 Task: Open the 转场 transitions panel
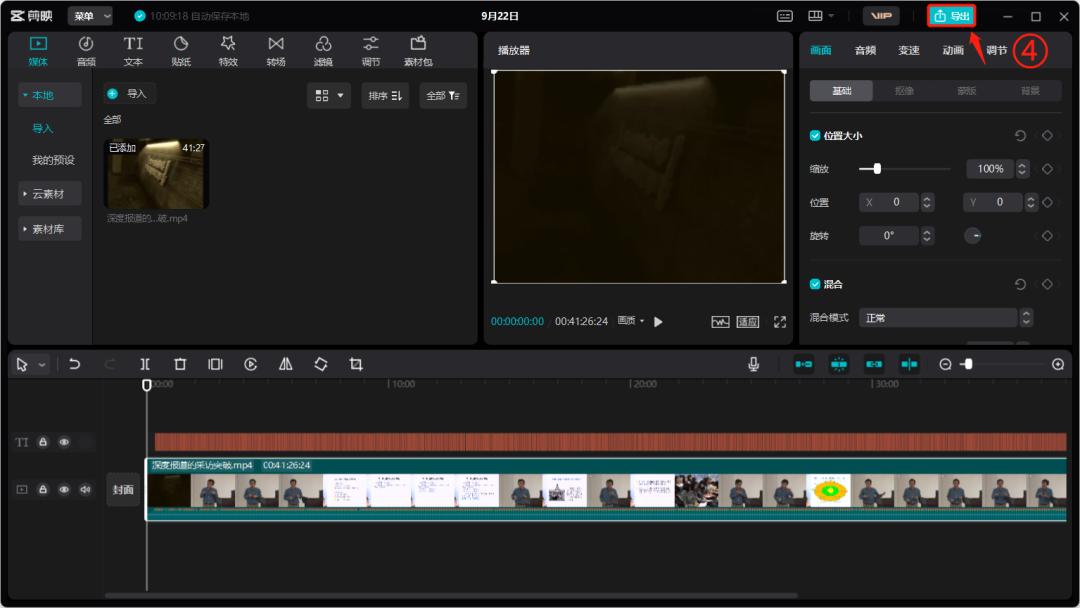click(276, 51)
